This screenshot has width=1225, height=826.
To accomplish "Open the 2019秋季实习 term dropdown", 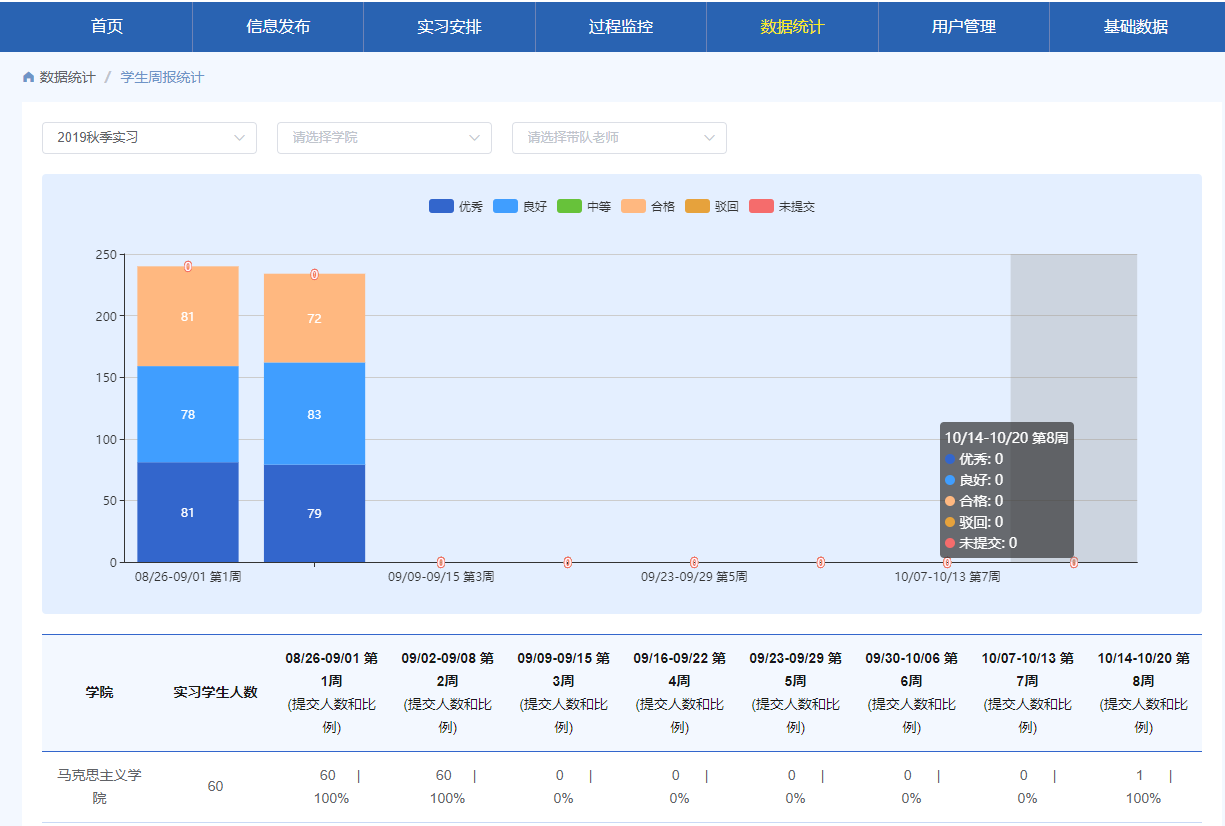I will [149, 138].
